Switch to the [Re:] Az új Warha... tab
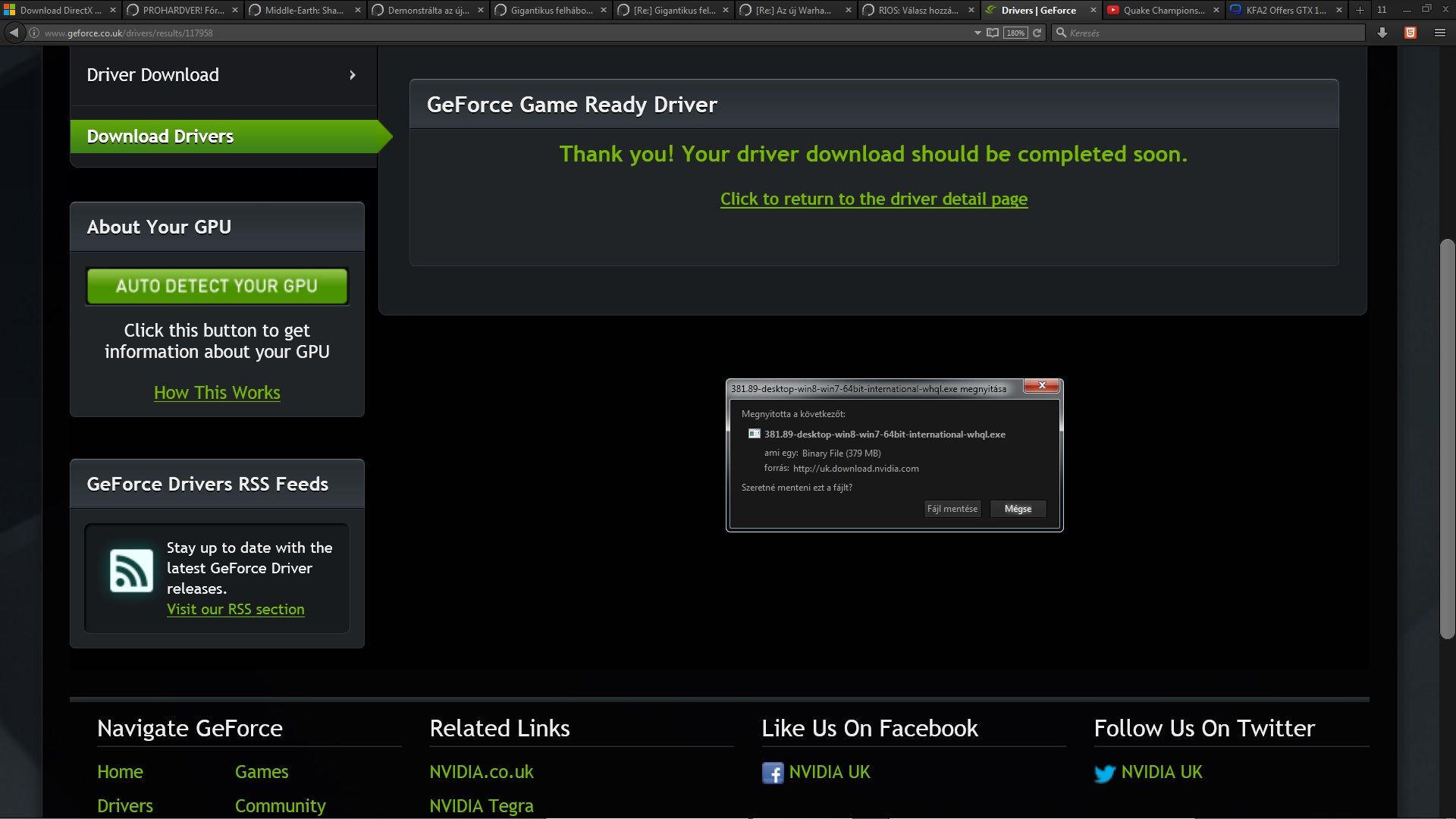Viewport: 1456px width, 819px height. [795, 10]
